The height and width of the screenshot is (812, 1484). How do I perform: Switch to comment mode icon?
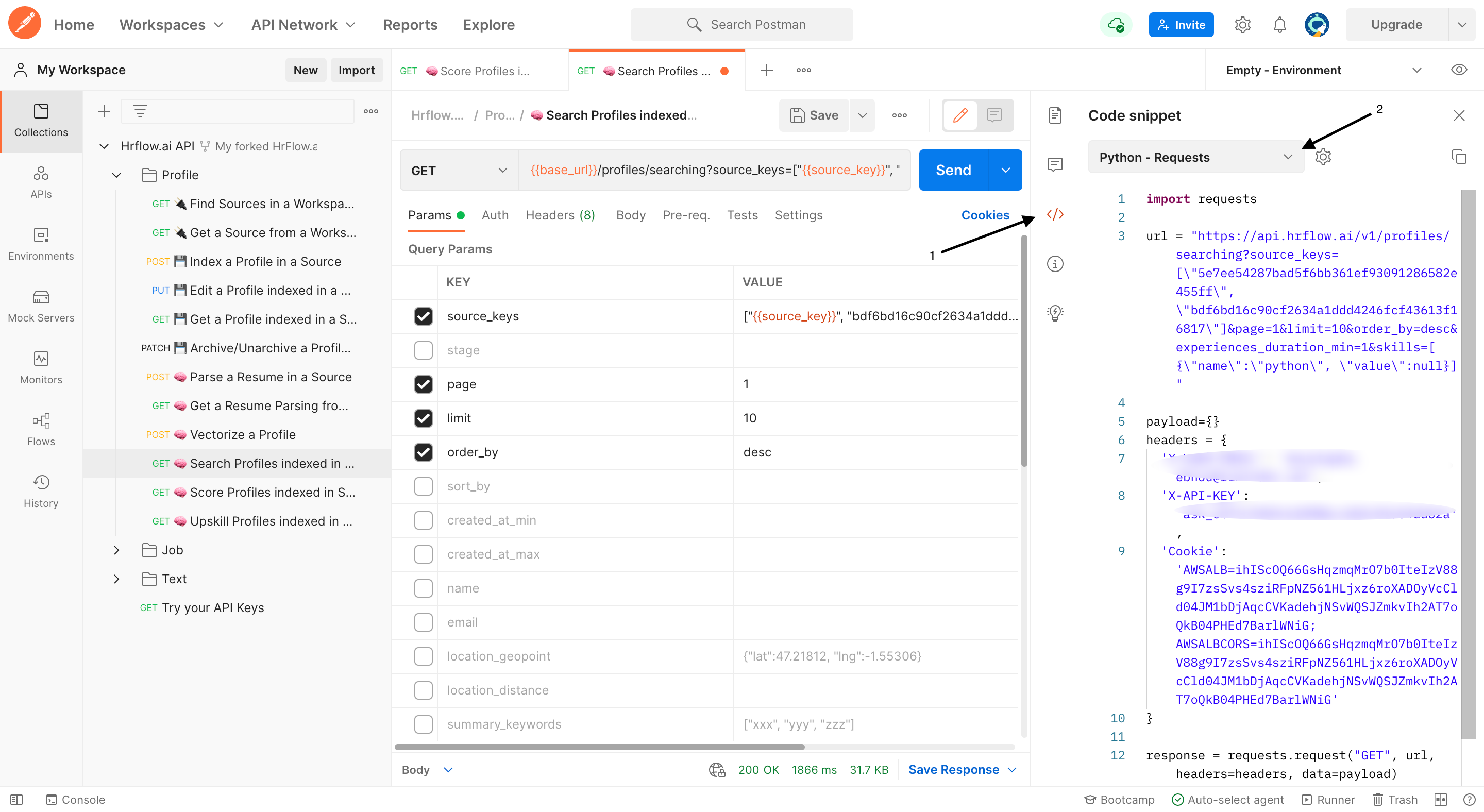coord(994,115)
